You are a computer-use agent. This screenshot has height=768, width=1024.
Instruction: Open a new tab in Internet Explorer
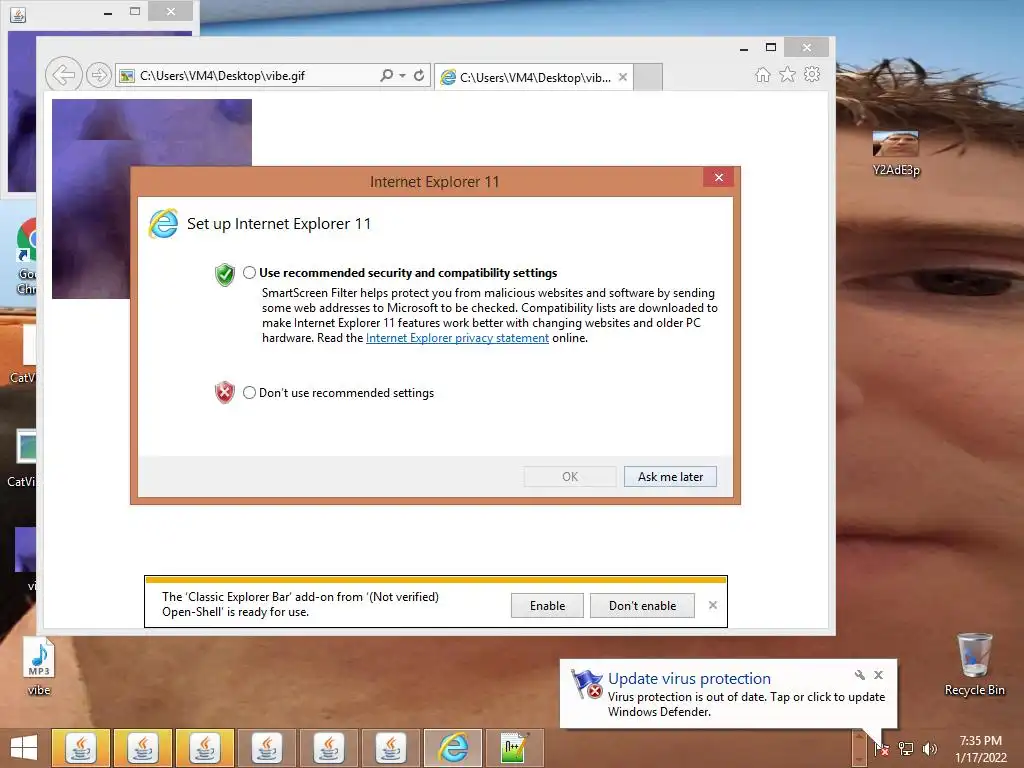tap(648, 77)
